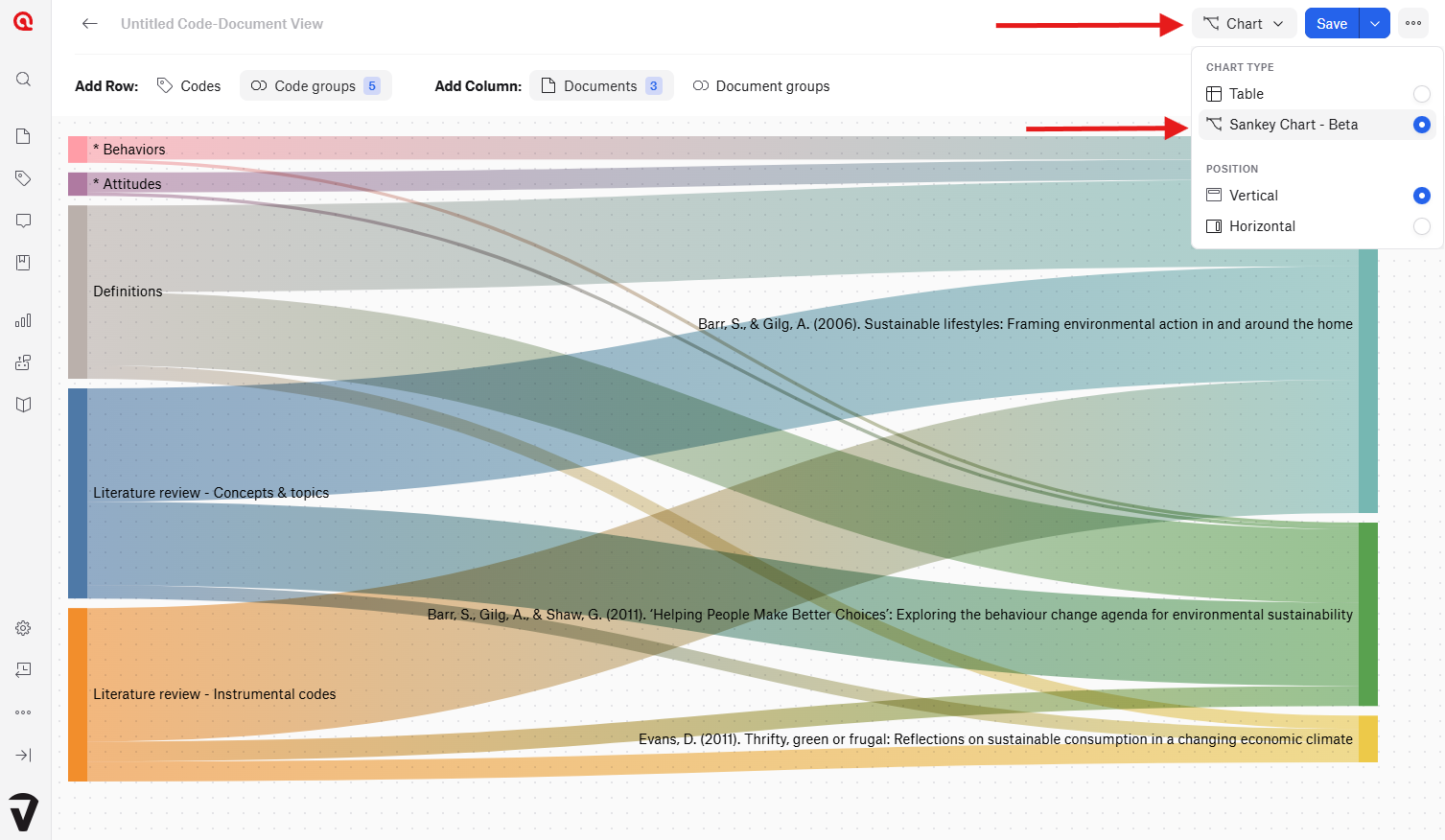Open the bar chart analysis icon in the sidebar
The width and height of the screenshot is (1445, 840).
(x=24, y=320)
